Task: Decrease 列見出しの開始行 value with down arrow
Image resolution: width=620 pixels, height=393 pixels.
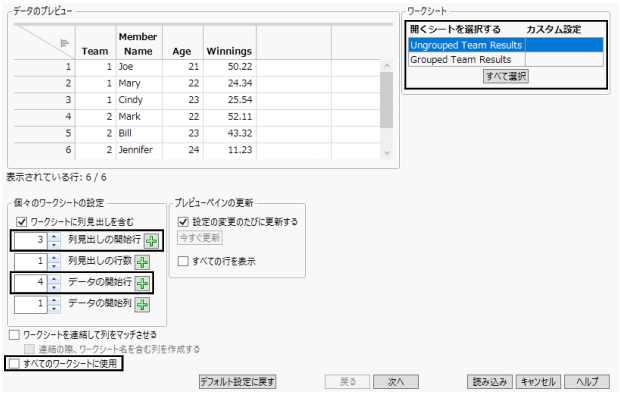Action: pyautogui.click(x=54, y=244)
